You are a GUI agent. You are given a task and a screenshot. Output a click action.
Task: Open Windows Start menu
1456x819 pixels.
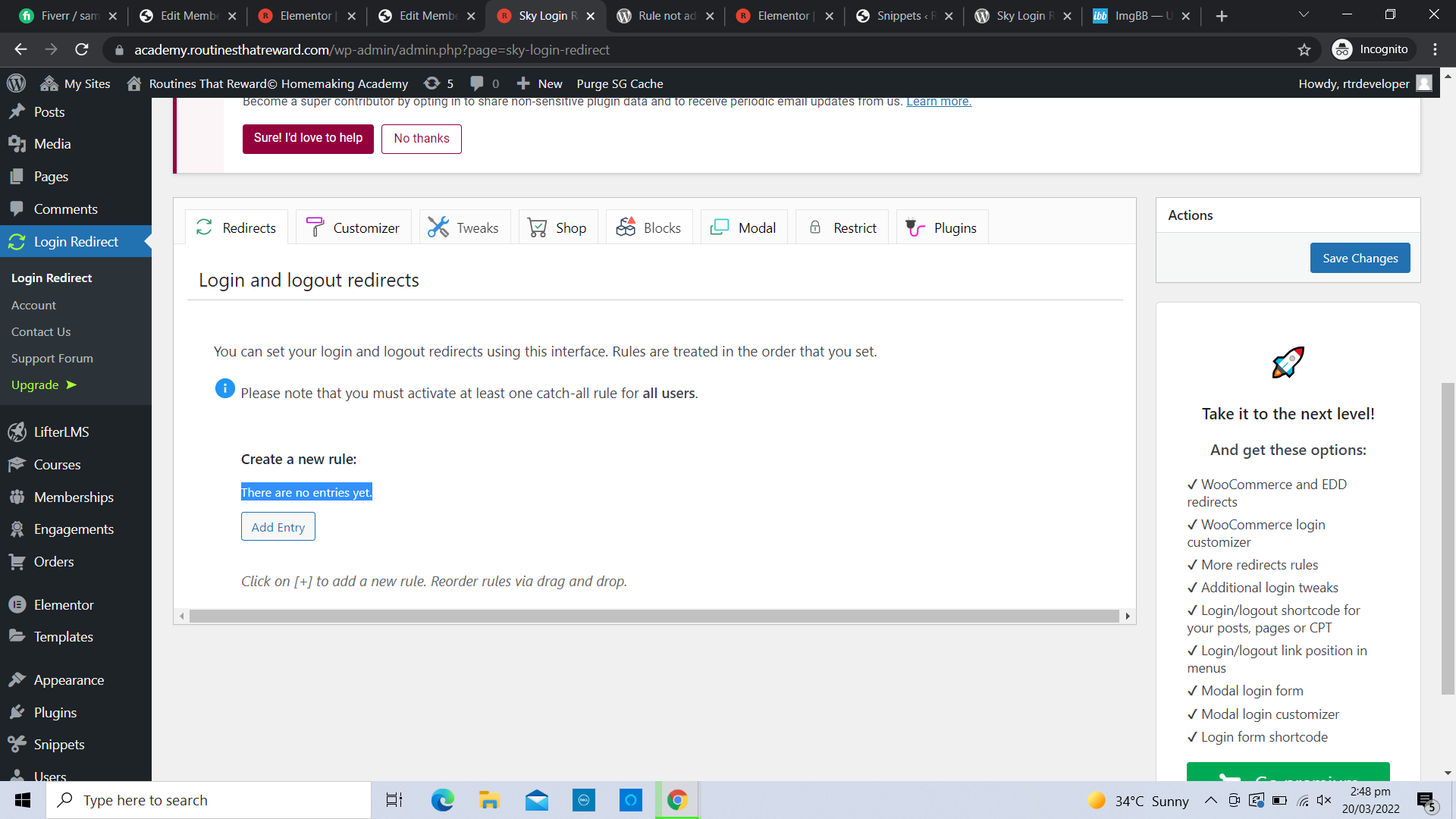23,800
